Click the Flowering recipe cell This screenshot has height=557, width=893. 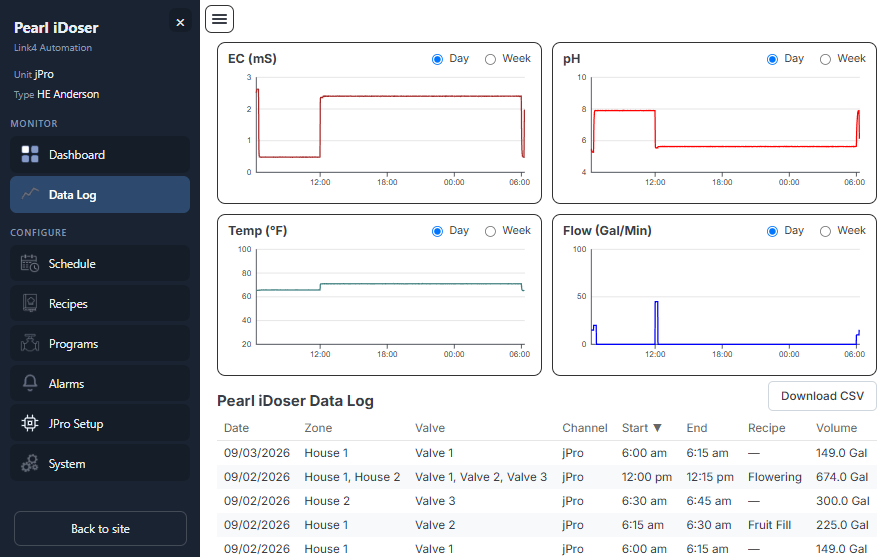click(775, 477)
